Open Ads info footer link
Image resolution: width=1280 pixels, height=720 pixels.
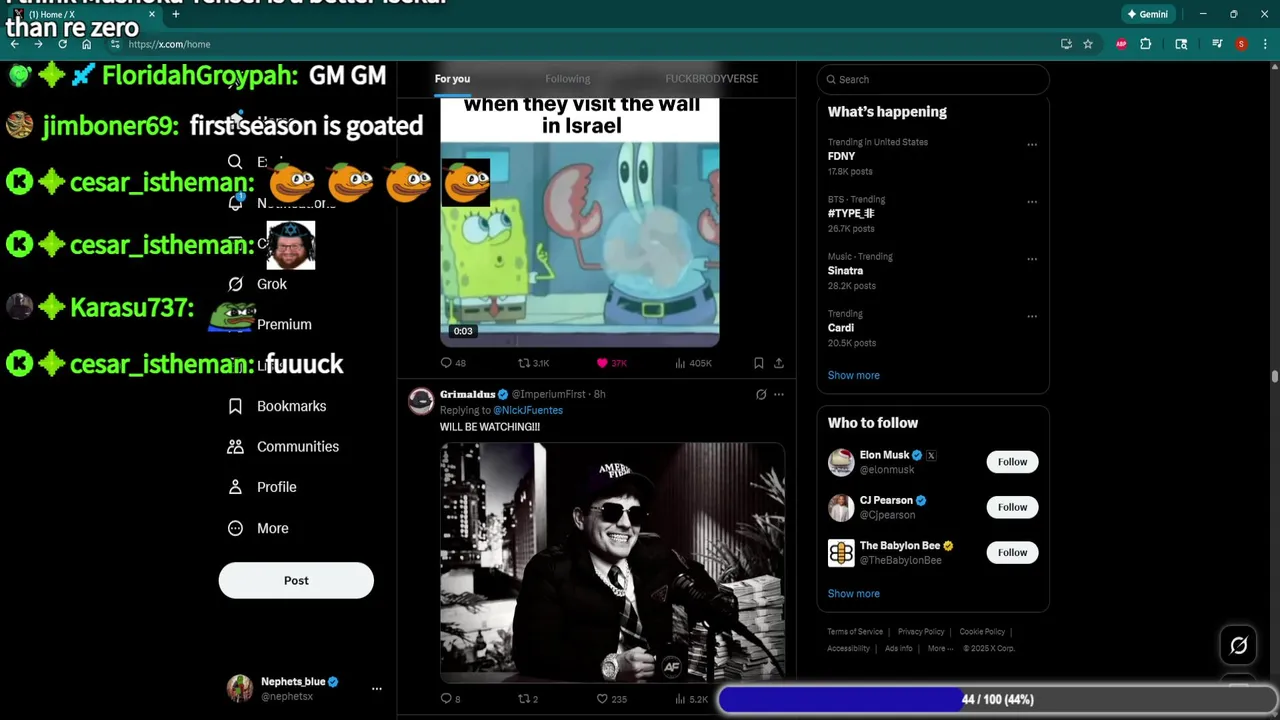point(898,648)
